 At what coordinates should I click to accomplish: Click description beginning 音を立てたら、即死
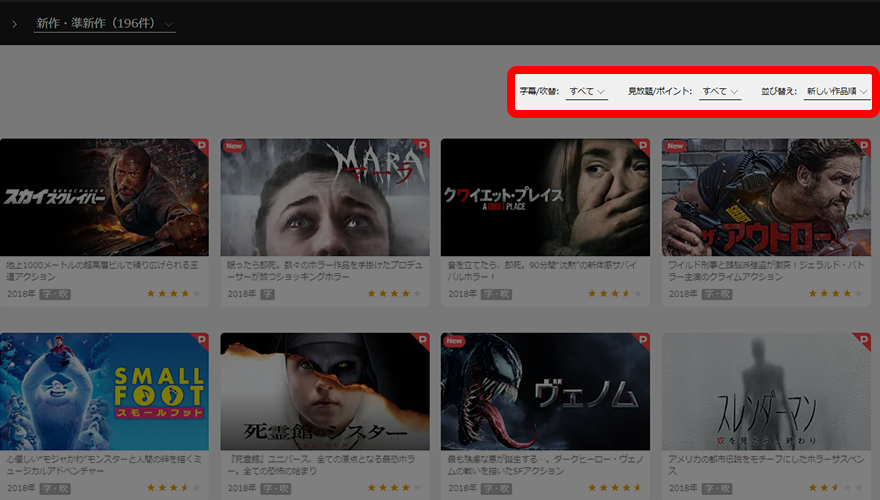click(542, 270)
